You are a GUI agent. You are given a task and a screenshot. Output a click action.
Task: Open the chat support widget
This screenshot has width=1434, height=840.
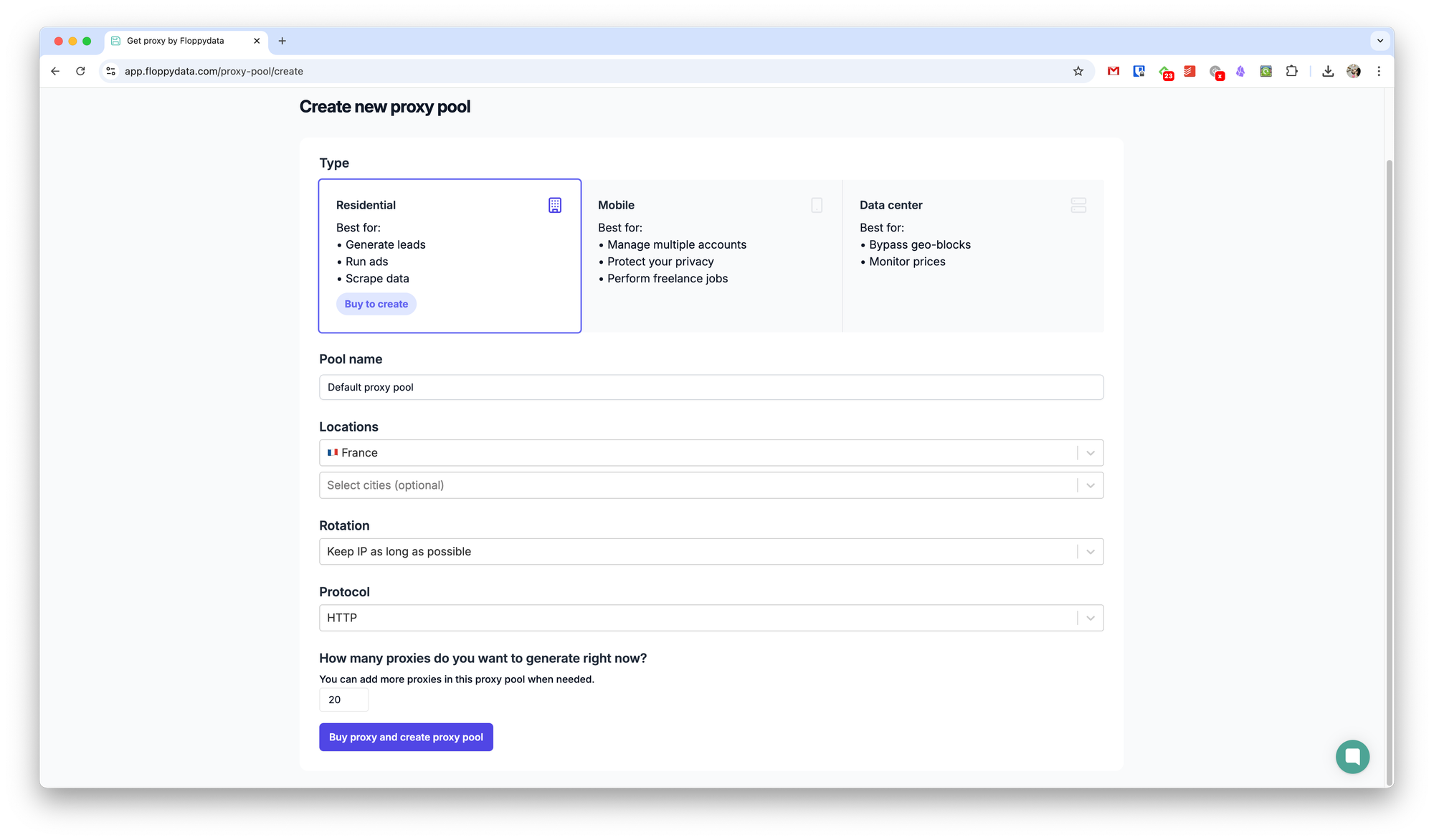point(1352,757)
